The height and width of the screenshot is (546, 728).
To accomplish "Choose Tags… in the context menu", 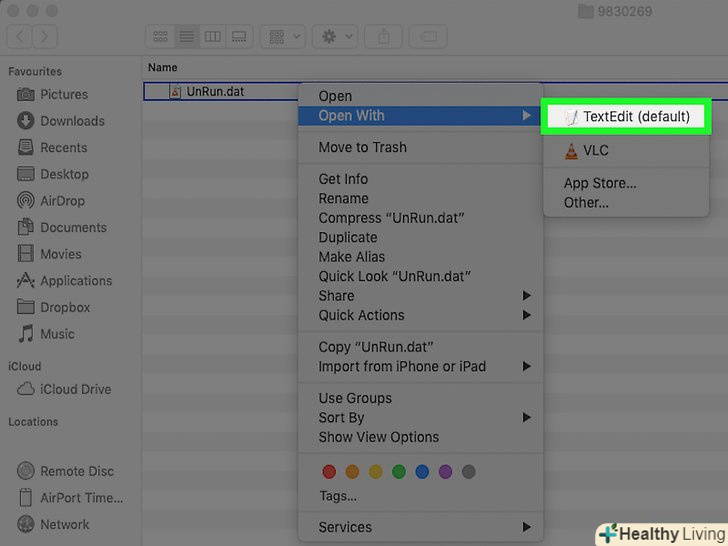I will (x=420, y=496).
